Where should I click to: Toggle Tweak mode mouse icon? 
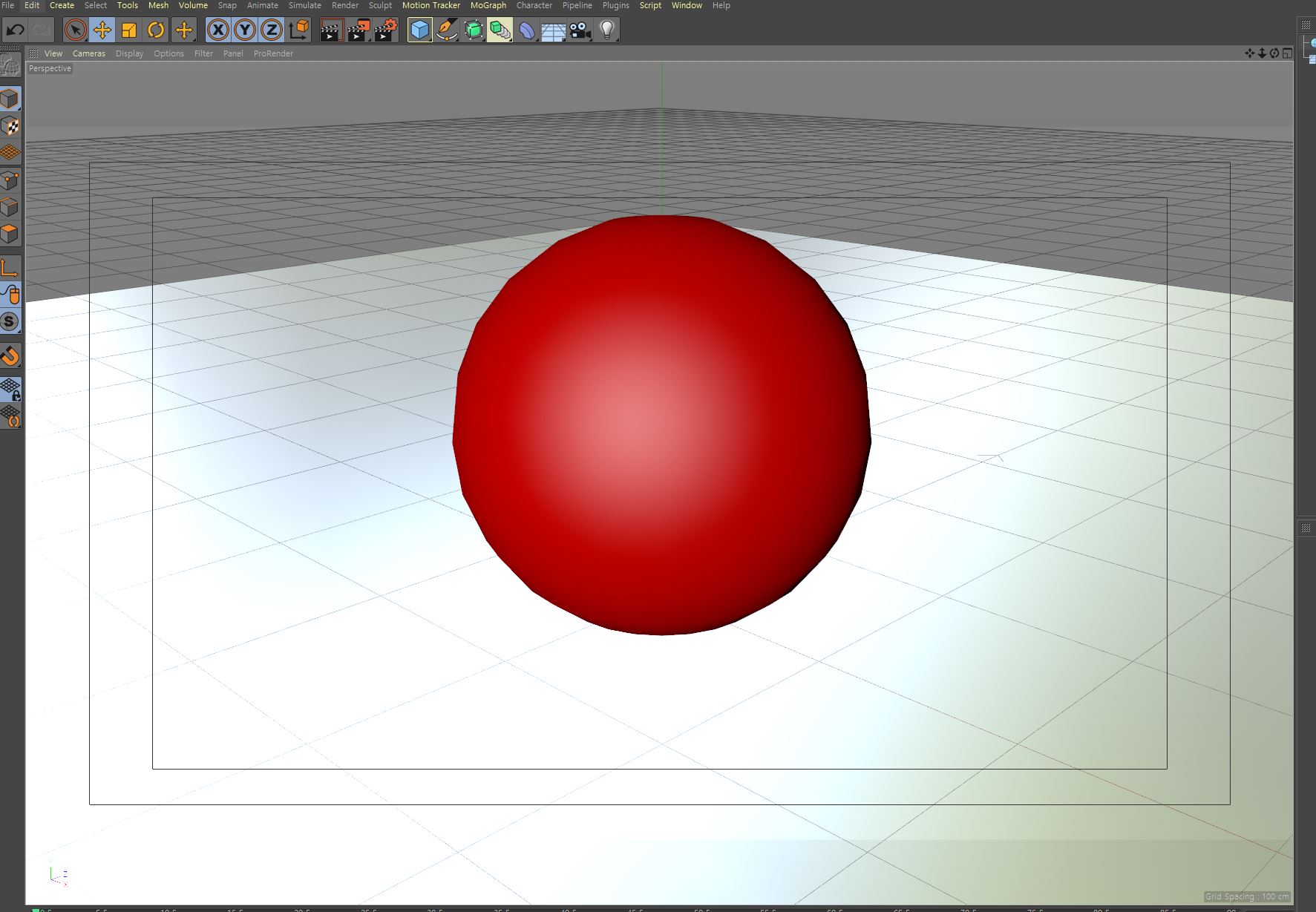pos(10,295)
